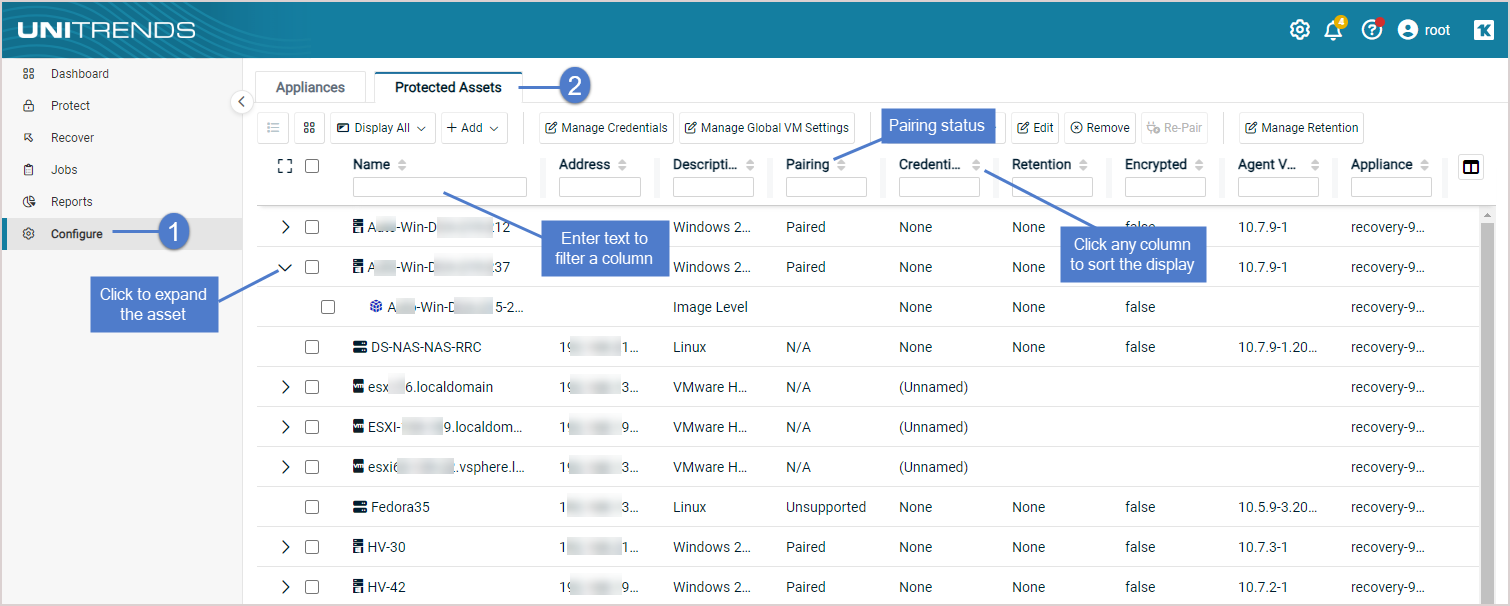Collapse the left sidebar with the chevron

point(241,102)
